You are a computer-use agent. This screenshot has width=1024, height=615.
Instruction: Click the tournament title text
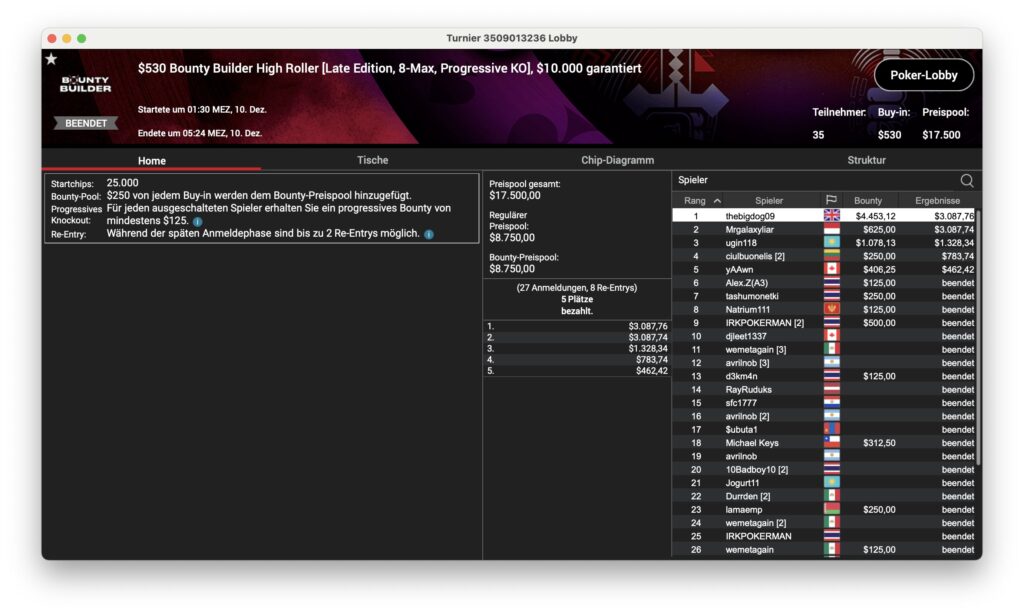(x=389, y=68)
